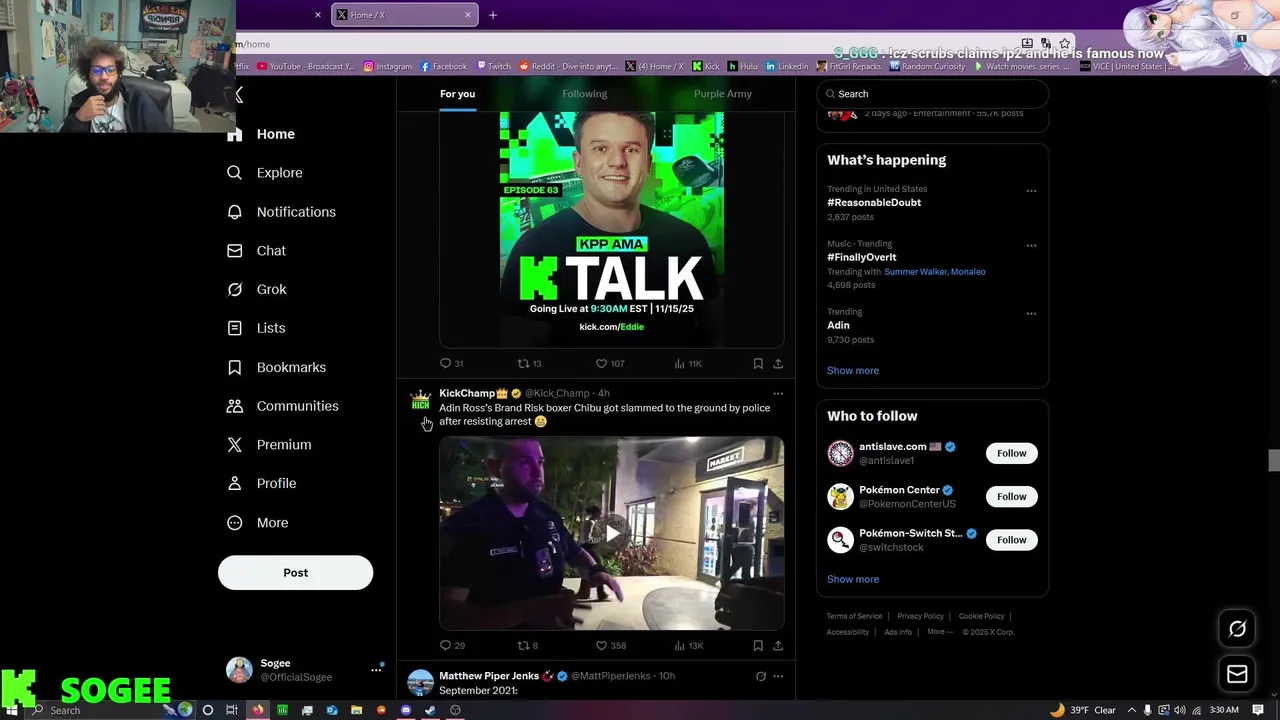1280x720 pixels.
Task: Repost the KickChamp post
Action: coord(527,646)
